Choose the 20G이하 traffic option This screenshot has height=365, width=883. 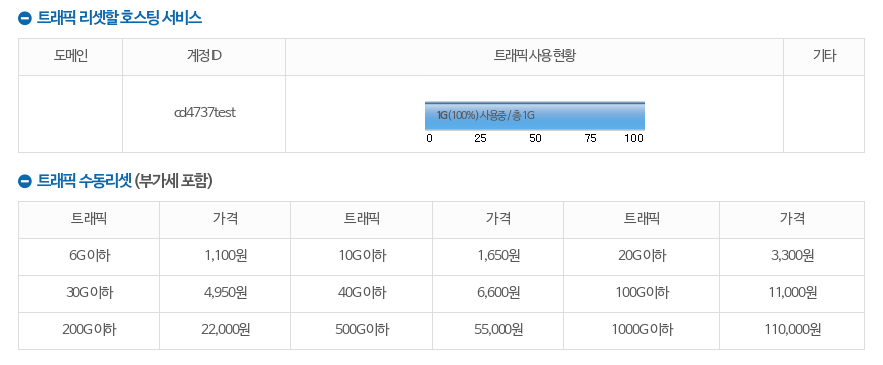click(x=641, y=256)
